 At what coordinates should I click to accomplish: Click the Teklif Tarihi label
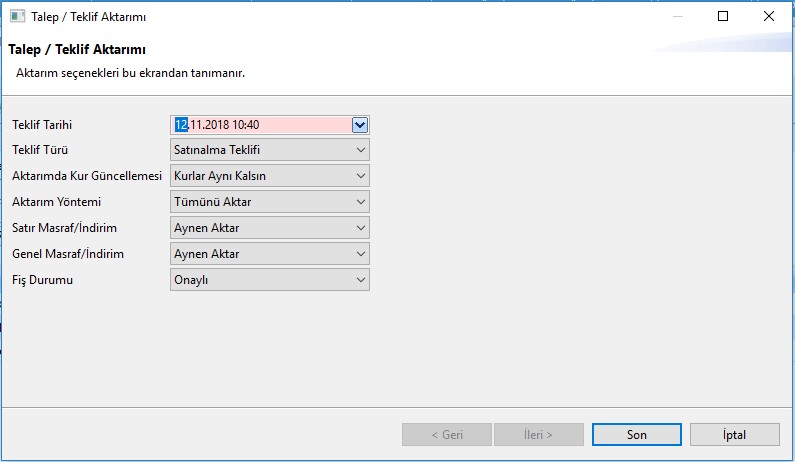coord(43,125)
